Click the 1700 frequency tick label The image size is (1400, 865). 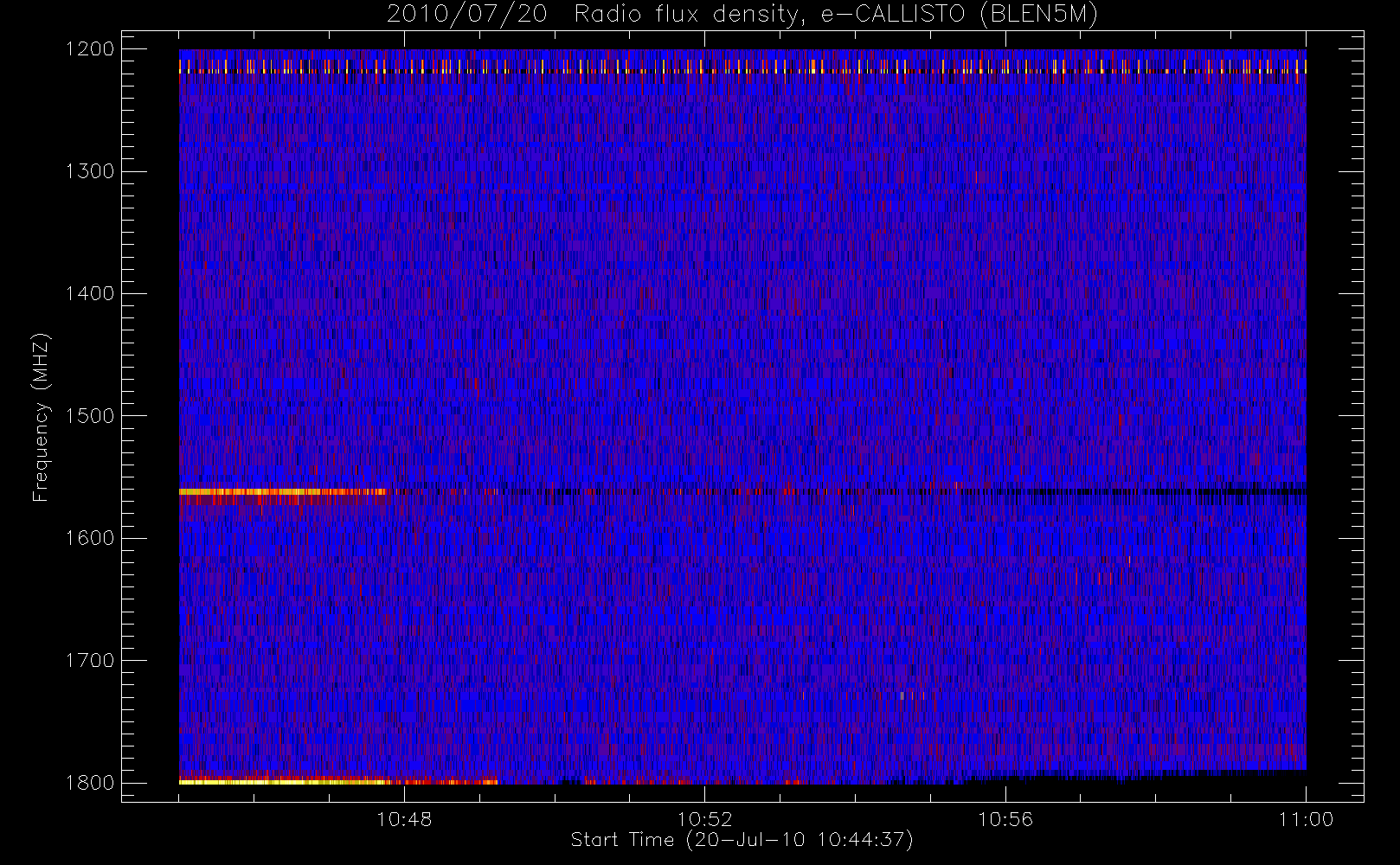click(x=90, y=660)
